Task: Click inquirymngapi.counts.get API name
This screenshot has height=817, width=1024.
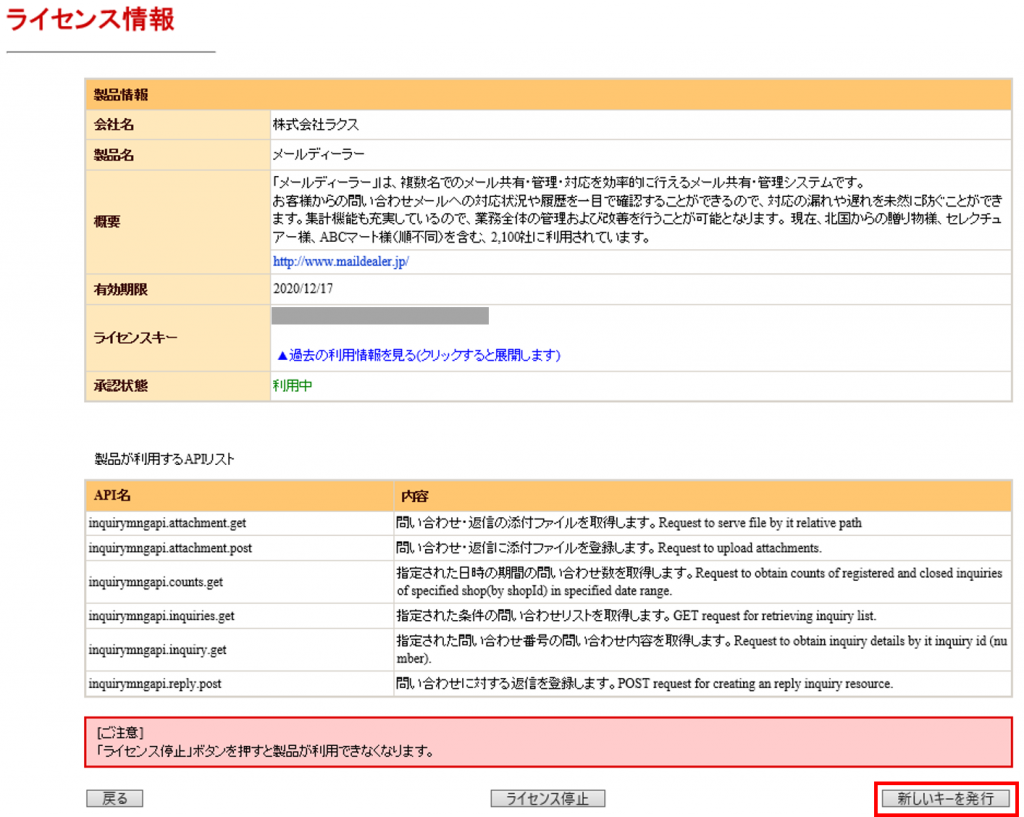Action: [x=156, y=582]
